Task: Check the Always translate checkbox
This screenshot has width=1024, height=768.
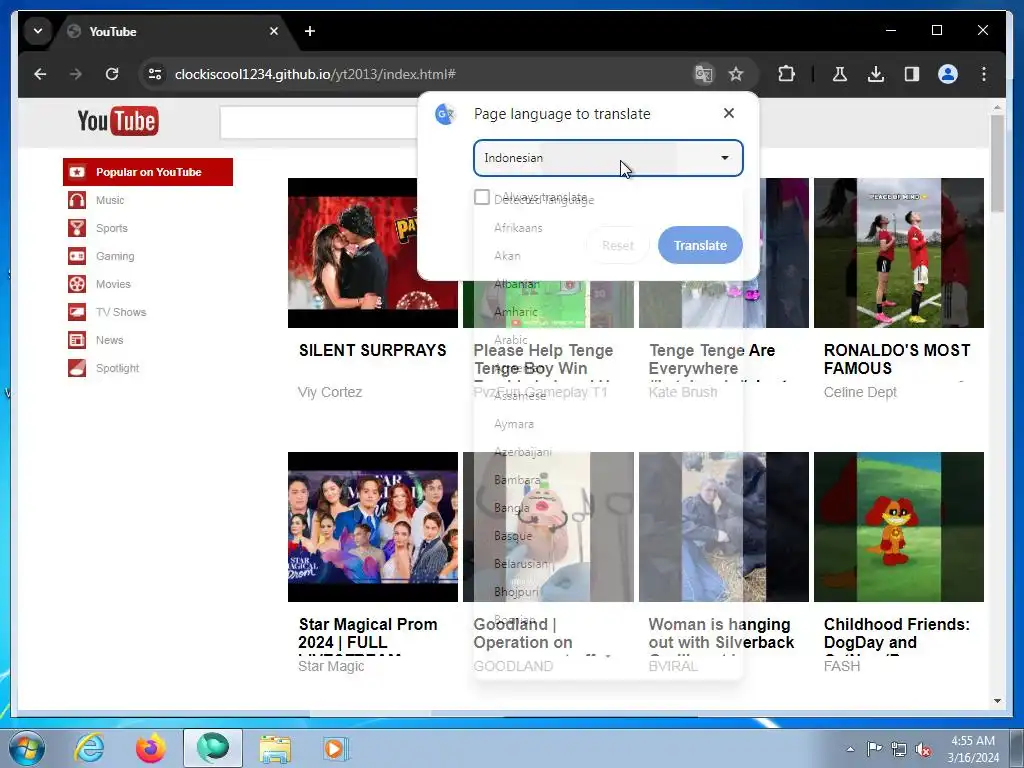Action: (x=482, y=197)
